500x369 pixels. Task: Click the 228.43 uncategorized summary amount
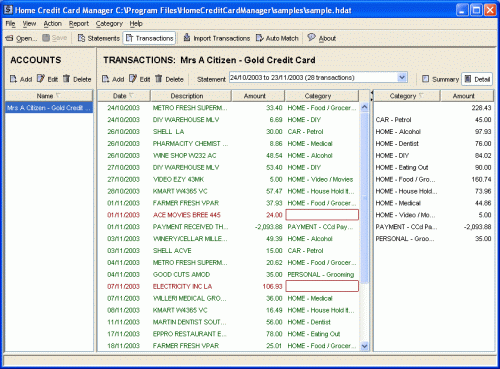(x=481, y=108)
